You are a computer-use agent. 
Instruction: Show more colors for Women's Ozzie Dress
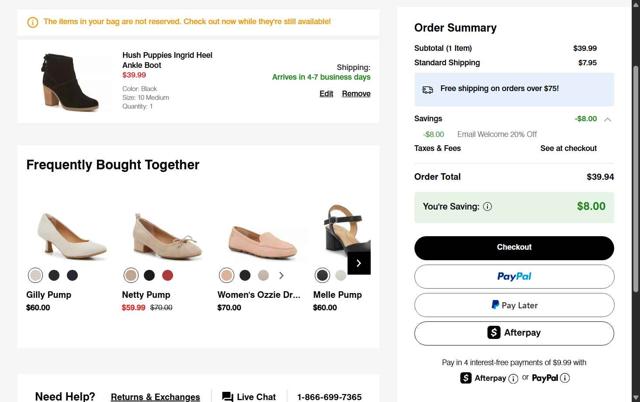pyautogui.click(x=281, y=275)
